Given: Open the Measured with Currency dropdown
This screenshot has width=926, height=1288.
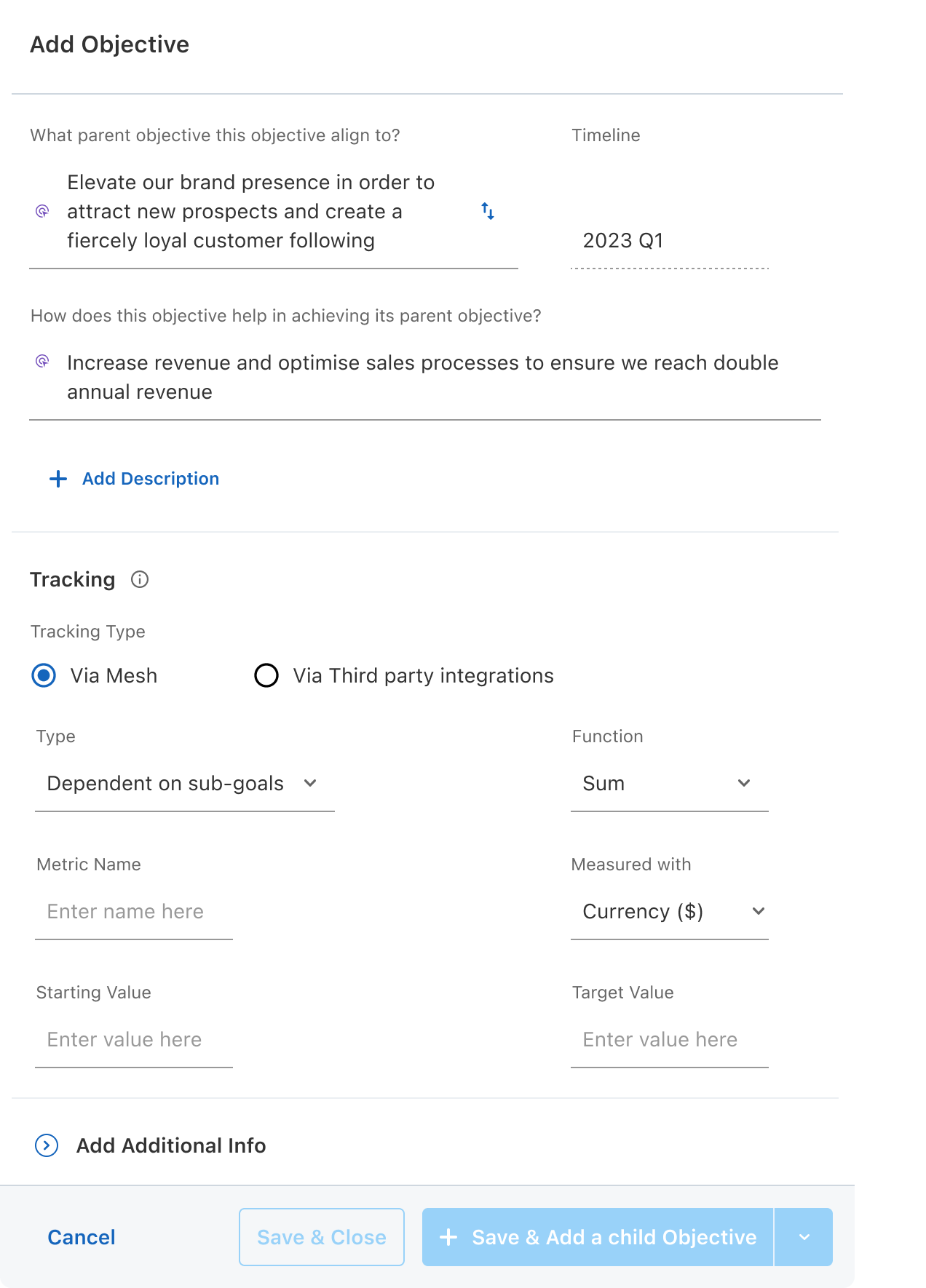Looking at the screenshot, I should [670, 912].
